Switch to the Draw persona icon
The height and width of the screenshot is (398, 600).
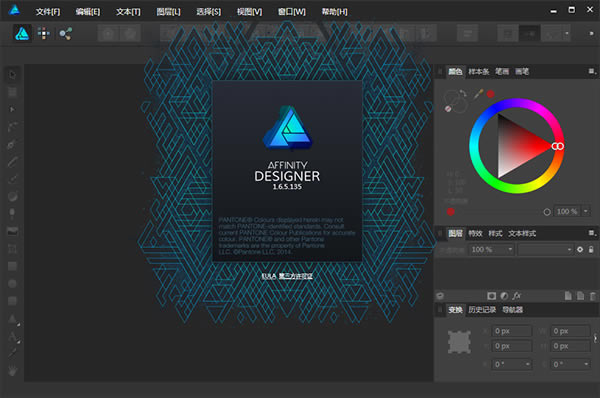22,34
